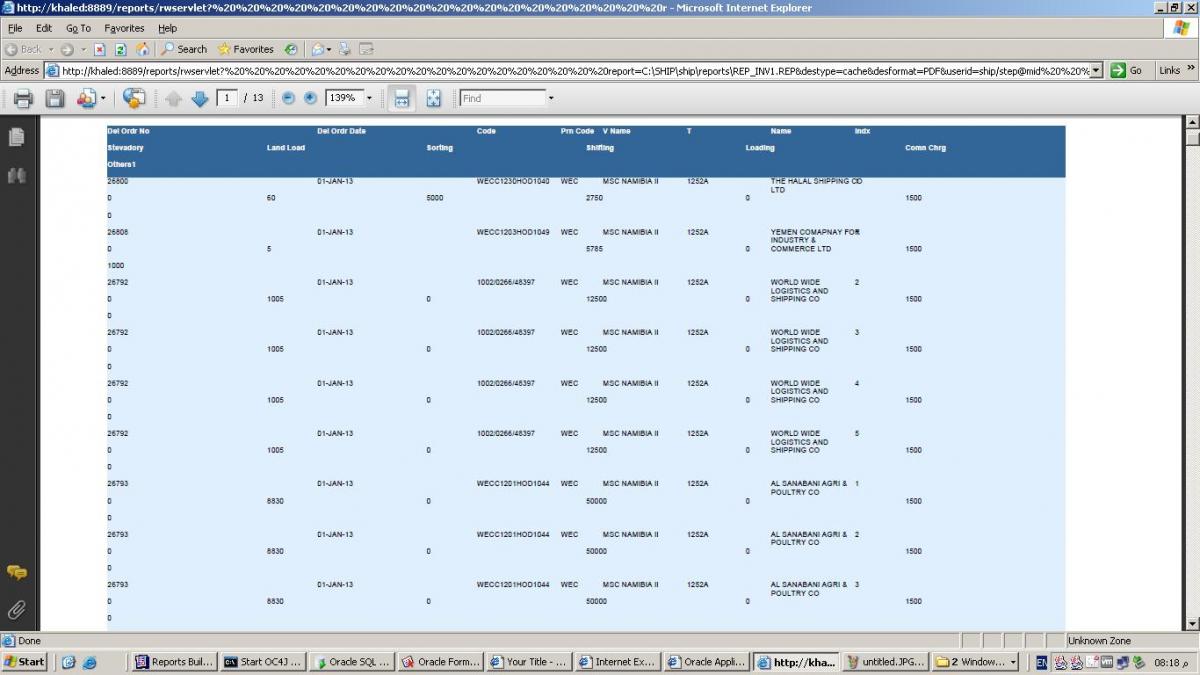This screenshot has width=1200, height=675.
Task: Open the address bar URL dropdown
Action: click(x=1096, y=70)
